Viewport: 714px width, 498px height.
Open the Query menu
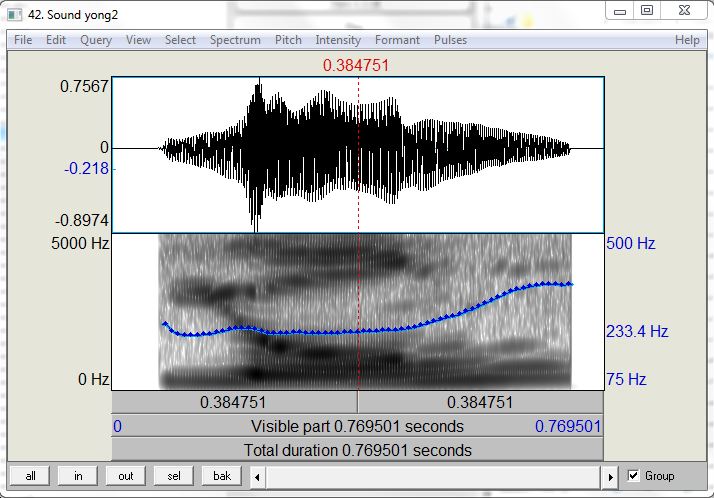click(96, 40)
